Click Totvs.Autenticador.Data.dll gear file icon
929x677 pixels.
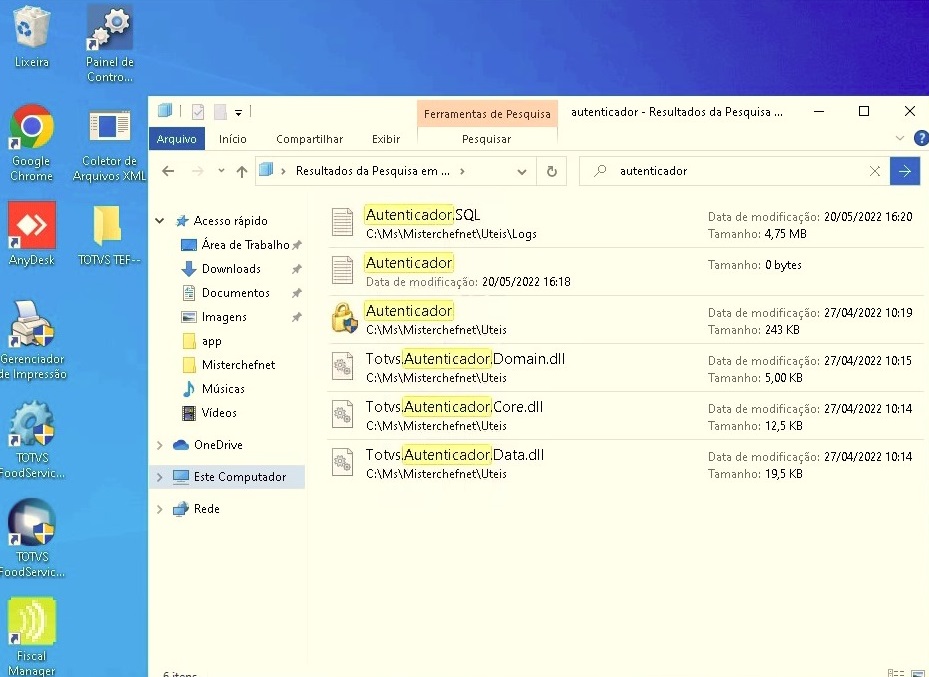[x=342, y=463]
